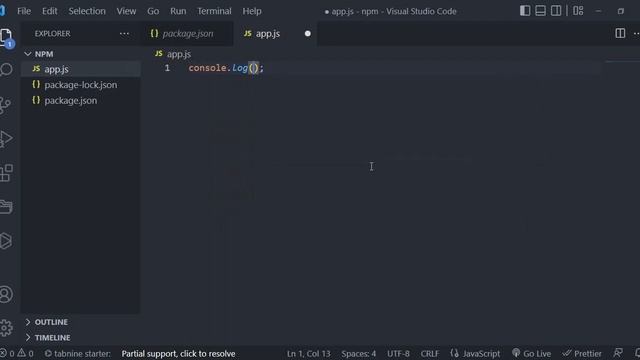Click console keyword in line 1
This screenshot has width=640, height=360.
click(207, 68)
